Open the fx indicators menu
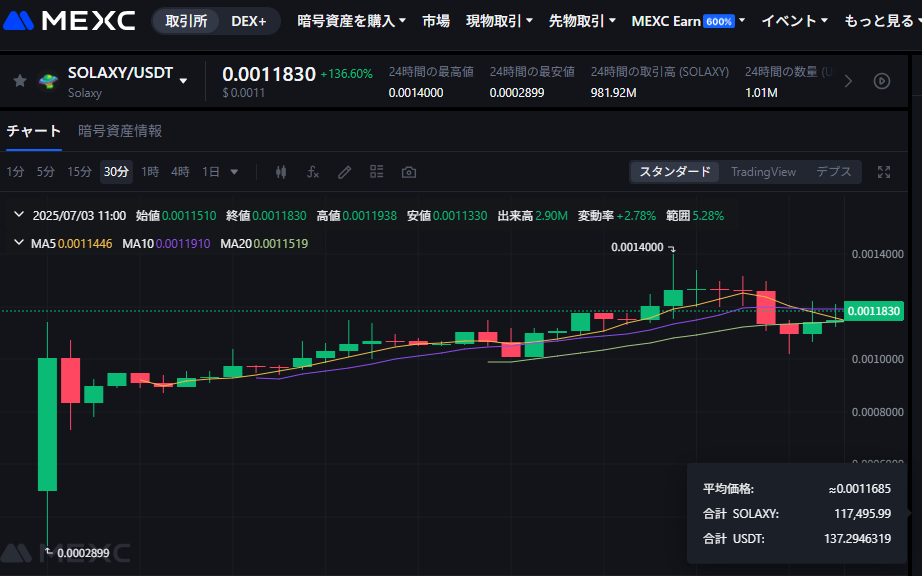 [x=312, y=172]
